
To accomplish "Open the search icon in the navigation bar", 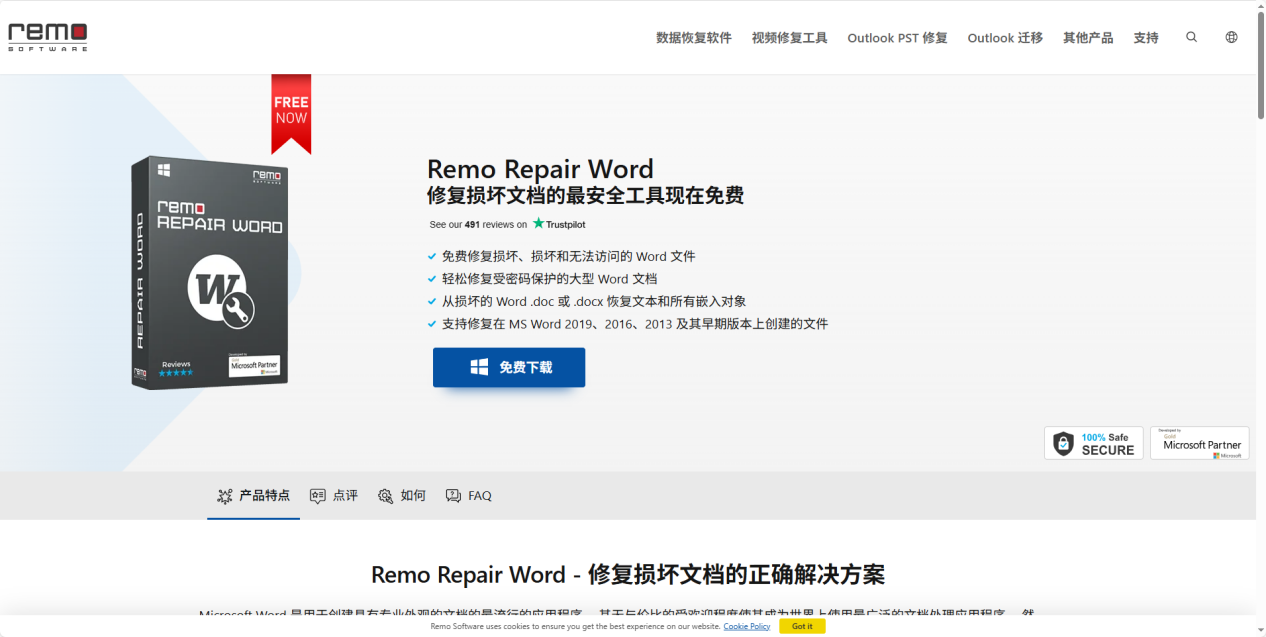I will point(1191,37).
